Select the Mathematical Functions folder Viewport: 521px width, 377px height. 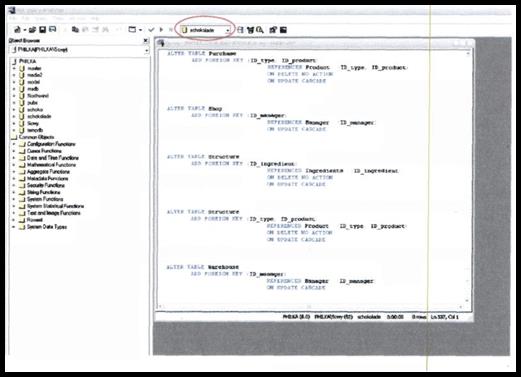(51, 165)
